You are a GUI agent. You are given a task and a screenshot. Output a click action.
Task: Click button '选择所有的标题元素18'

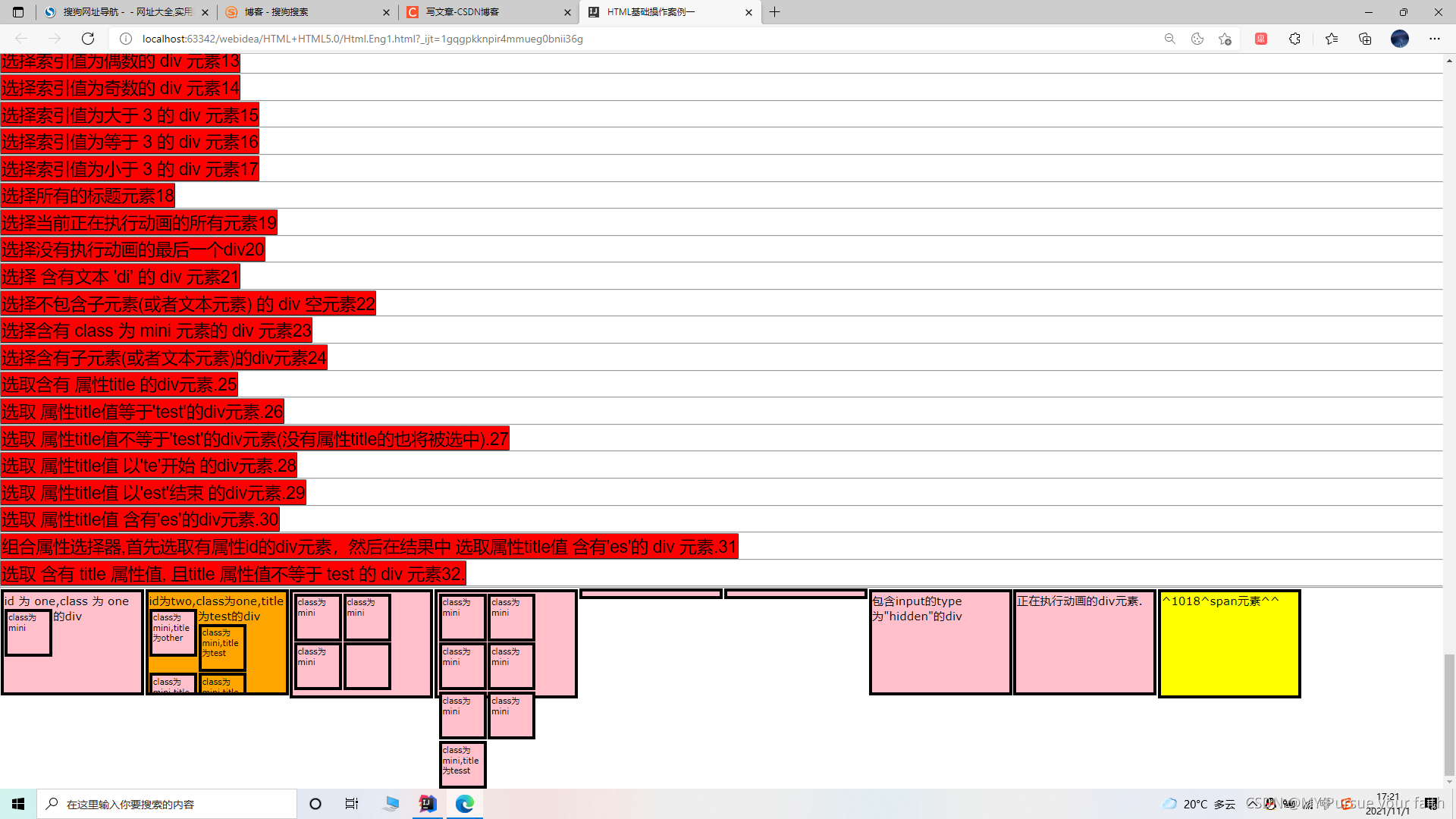click(88, 196)
